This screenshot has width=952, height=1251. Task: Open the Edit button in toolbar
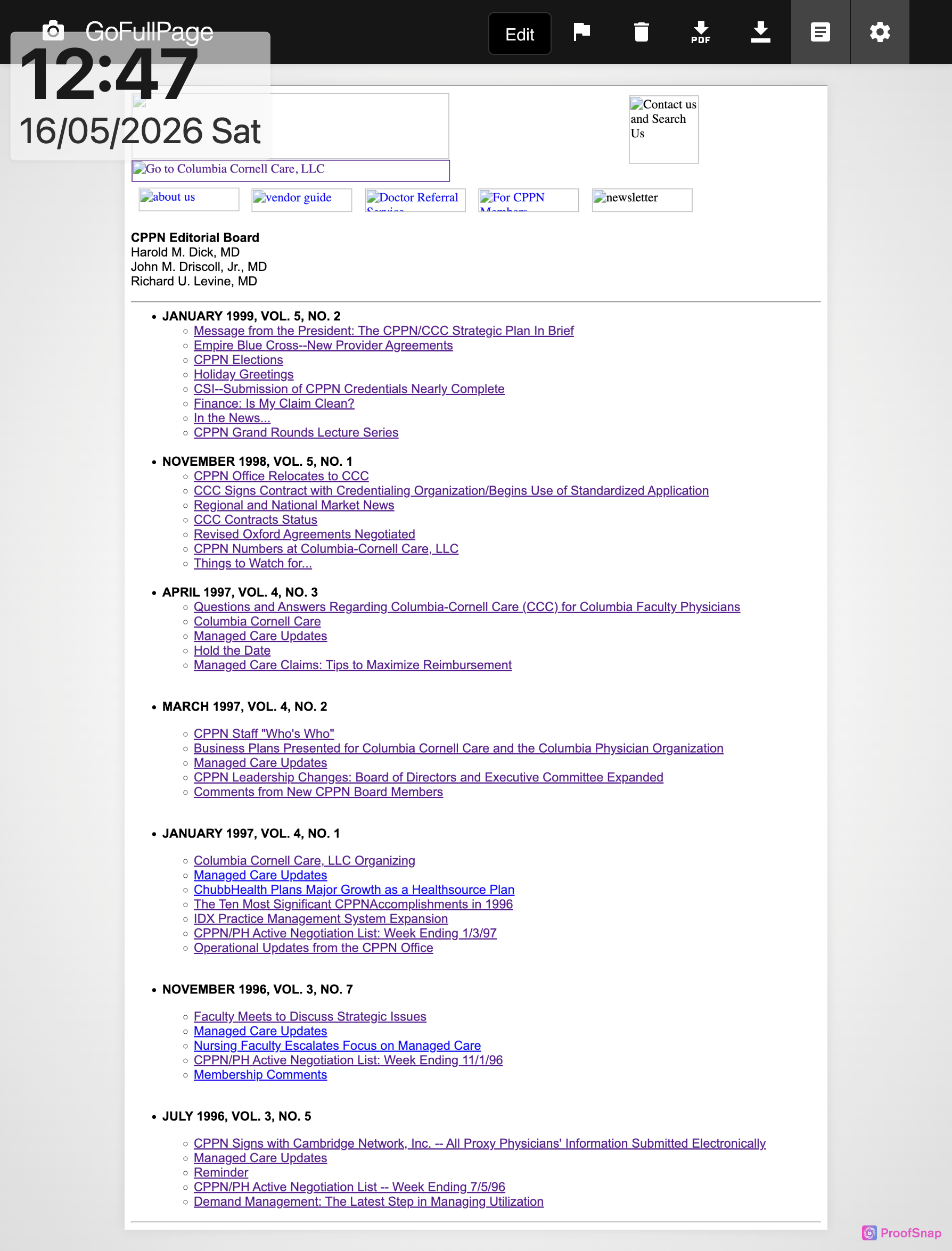pos(520,34)
